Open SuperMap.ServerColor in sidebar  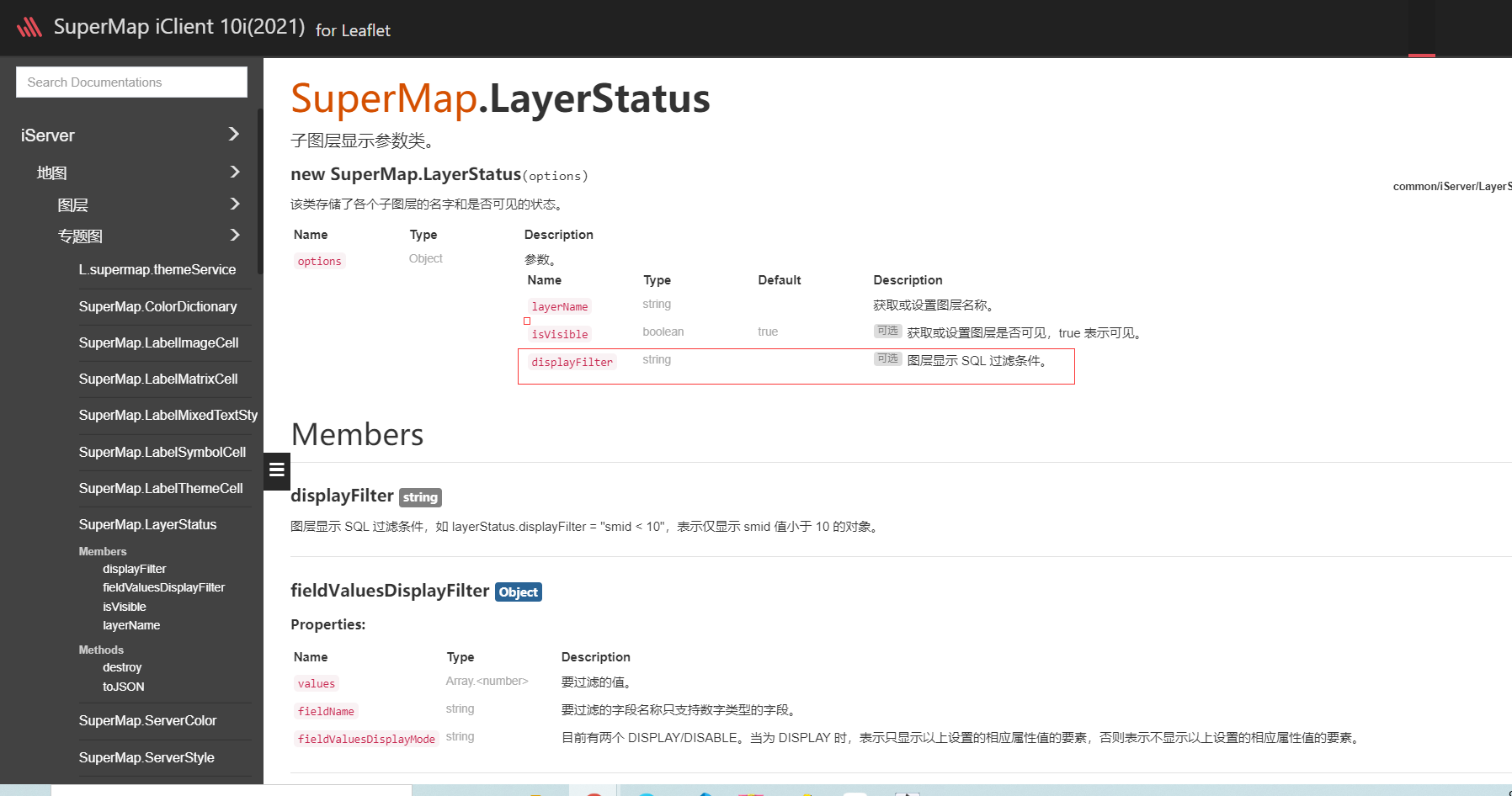147,720
